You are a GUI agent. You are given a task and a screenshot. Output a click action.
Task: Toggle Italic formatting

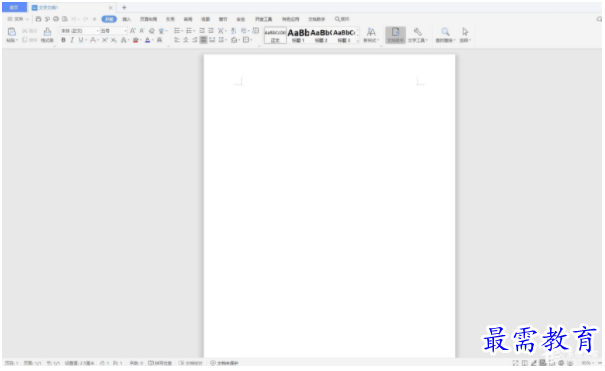(x=72, y=40)
